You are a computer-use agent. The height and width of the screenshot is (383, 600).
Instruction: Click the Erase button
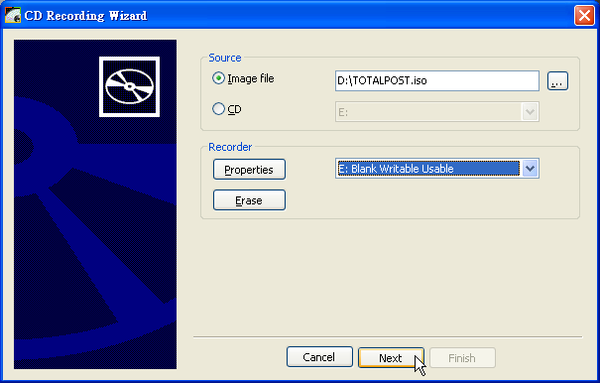(x=249, y=200)
